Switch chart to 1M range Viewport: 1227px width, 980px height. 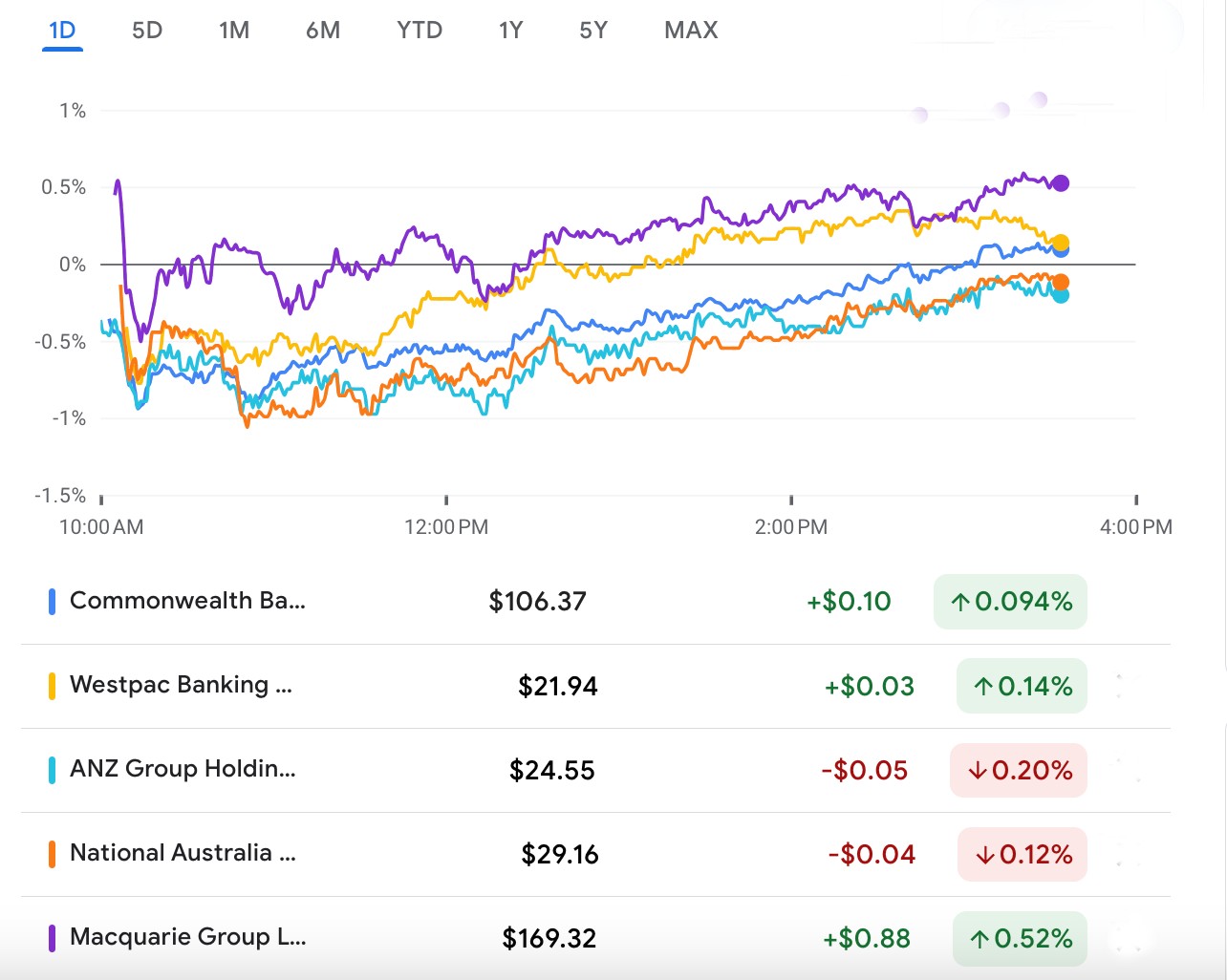pyautogui.click(x=234, y=31)
